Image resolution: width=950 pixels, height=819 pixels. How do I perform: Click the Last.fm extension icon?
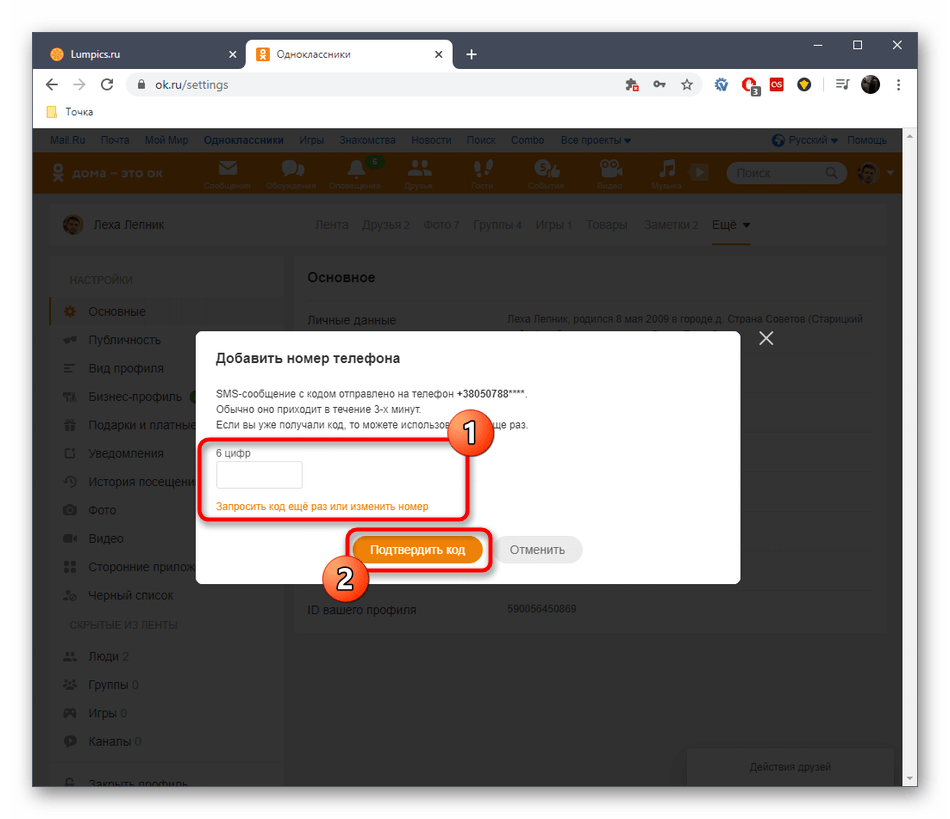point(776,85)
